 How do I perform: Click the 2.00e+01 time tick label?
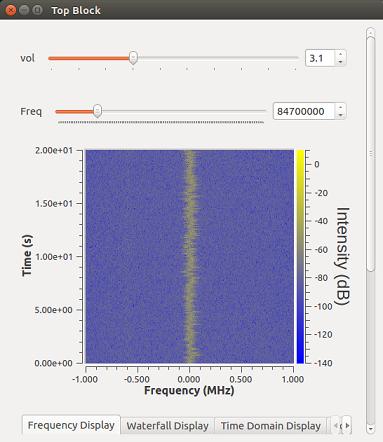(x=54, y=150)
